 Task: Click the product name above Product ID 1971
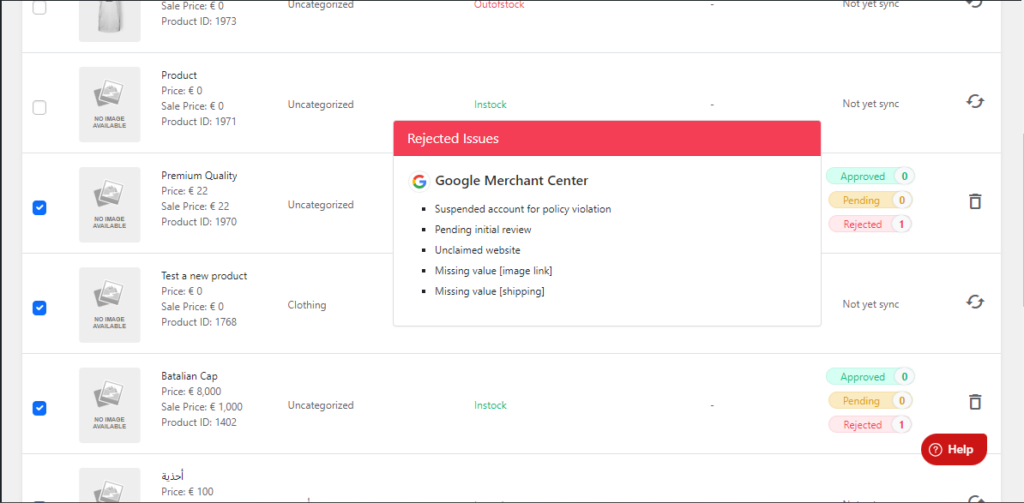(x=179, y=75)
